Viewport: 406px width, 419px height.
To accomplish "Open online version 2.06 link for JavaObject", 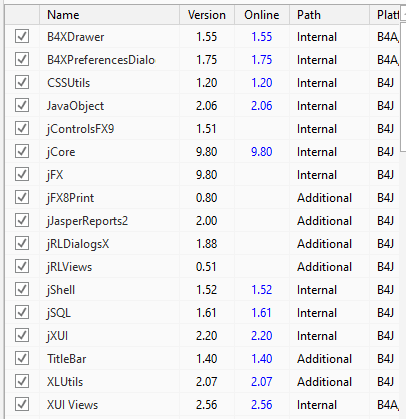I will point(262,106).
